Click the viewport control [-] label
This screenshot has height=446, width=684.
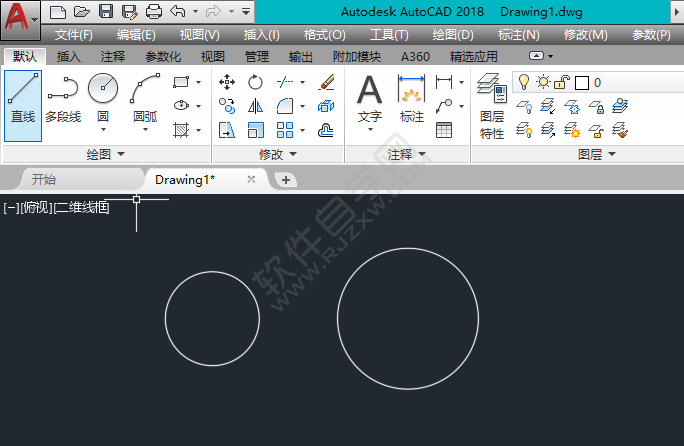11,208
